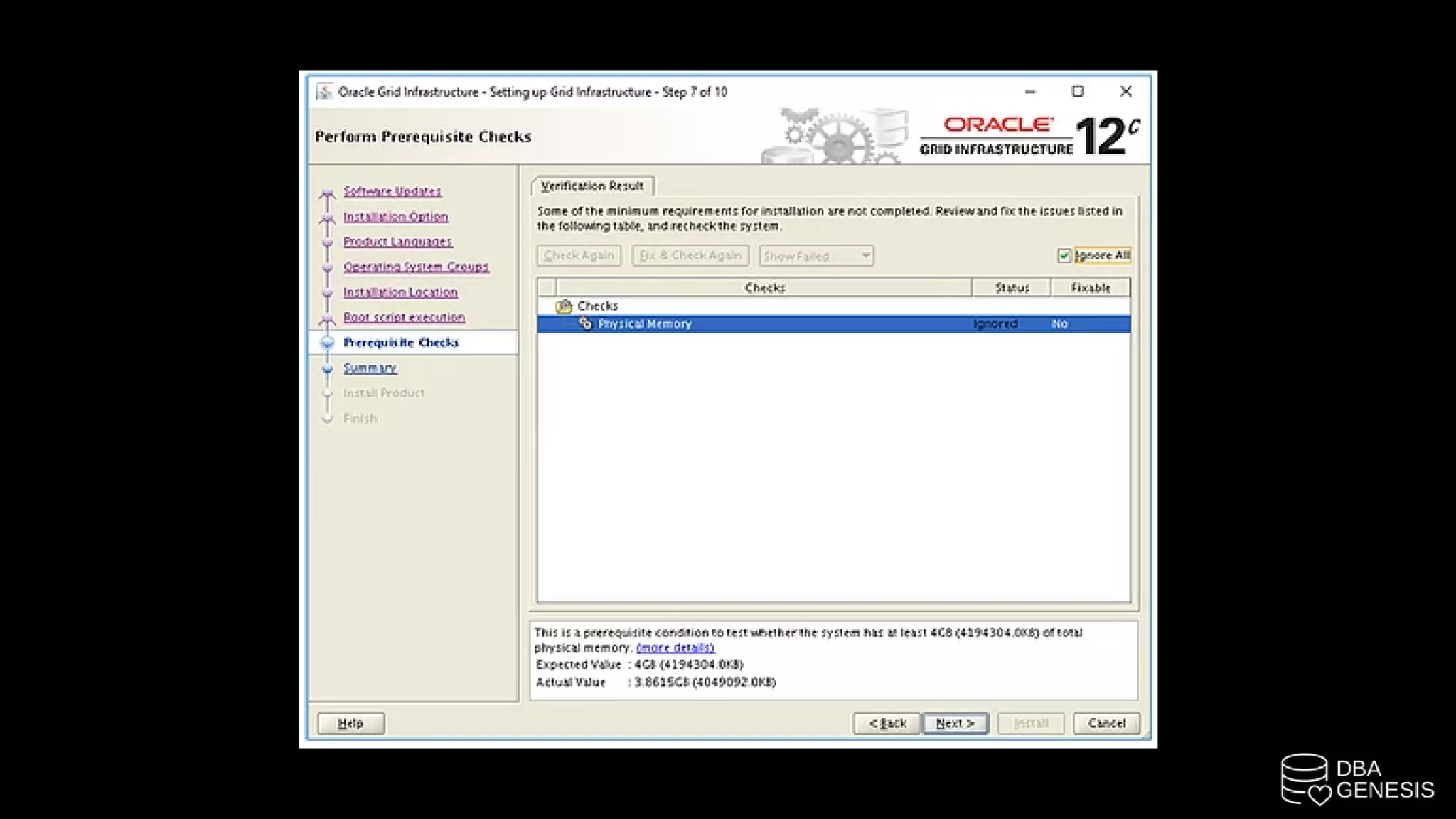Select the Physical Memory check row
This screenshot has width=1456, height=819.
point(782,324)
